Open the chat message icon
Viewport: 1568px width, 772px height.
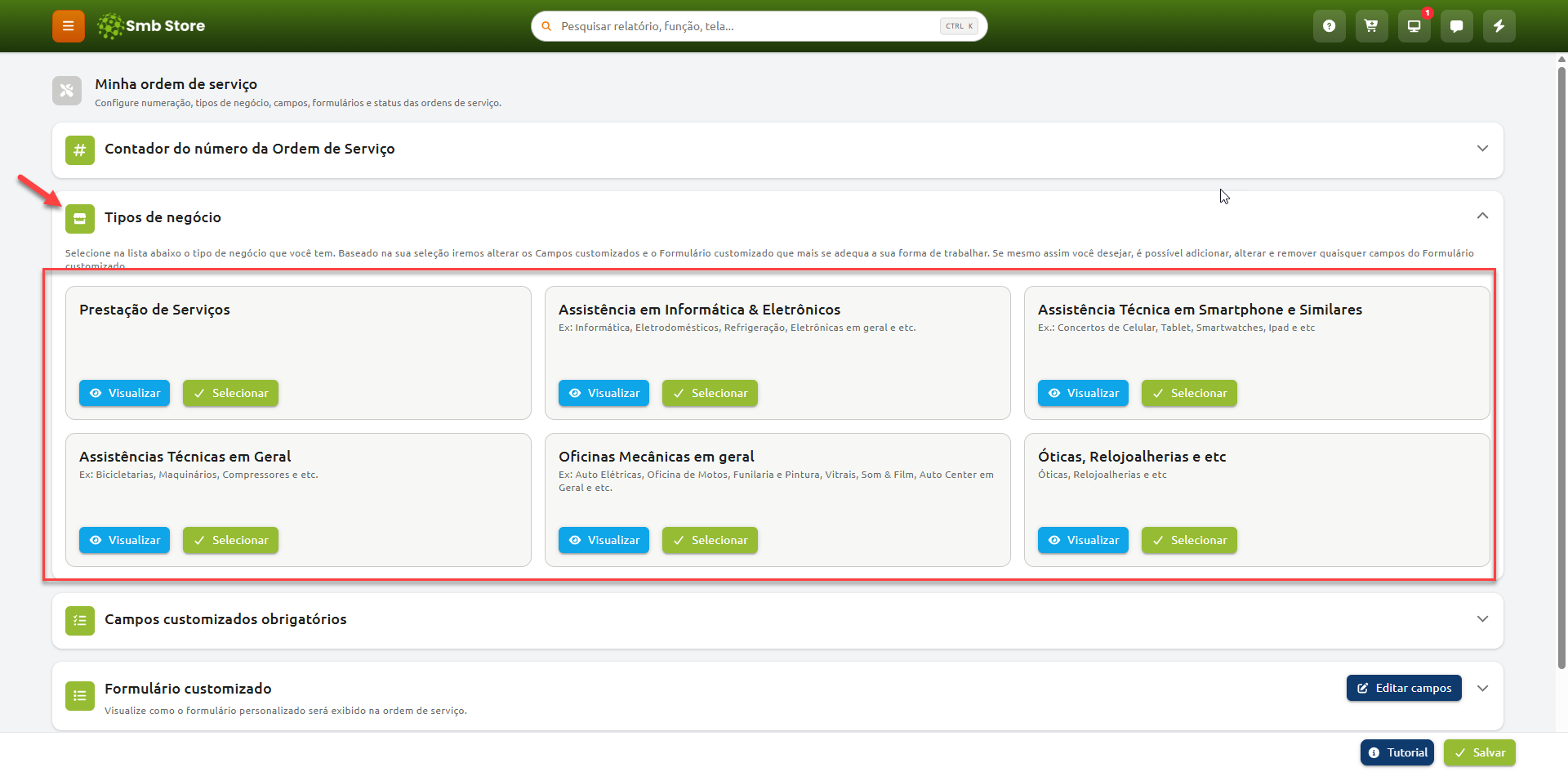(x=1456, y=26)
